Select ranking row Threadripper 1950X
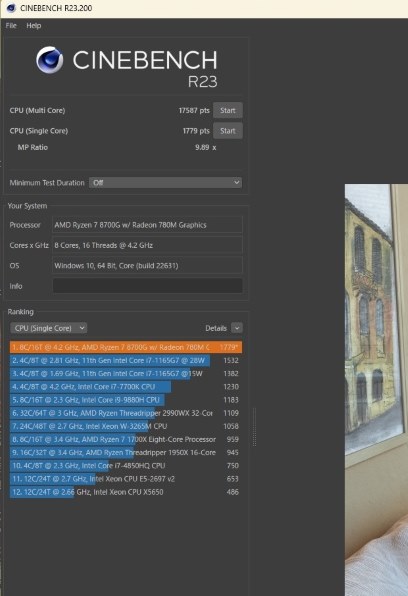Image resolution: width=408 pixels, height=596 pixels. pyautogui.click(x=126, y=452)
